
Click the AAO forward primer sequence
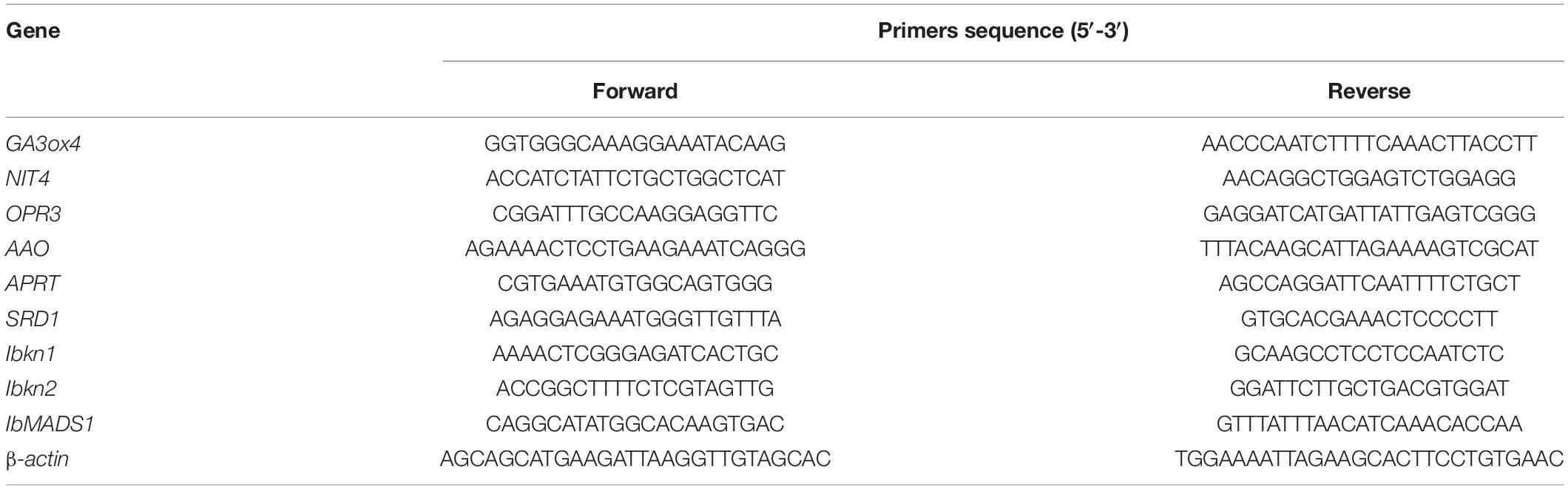pyautogui.click(x=635, y=249)
